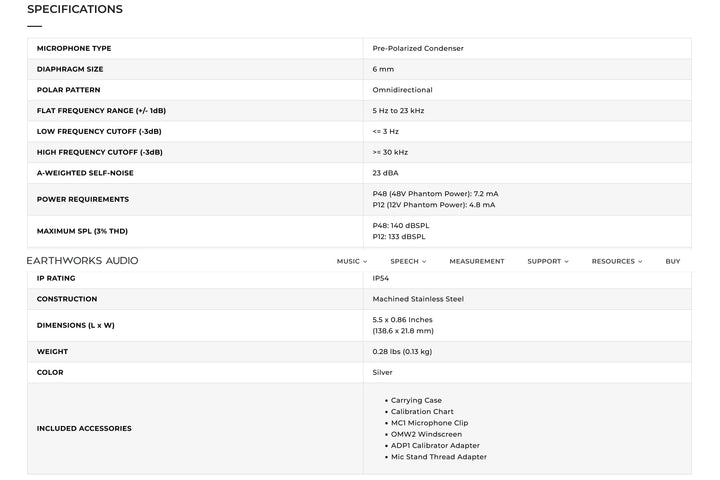The image size is (720, 480).
Task: Click the Carrying Case list item
Action: [416, 400]
